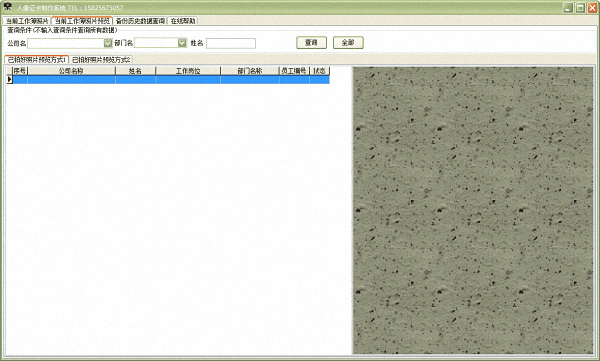Click the 公司名称 column header
The image size is (600, 361).
pyautogui.click(x=71, y=71)
